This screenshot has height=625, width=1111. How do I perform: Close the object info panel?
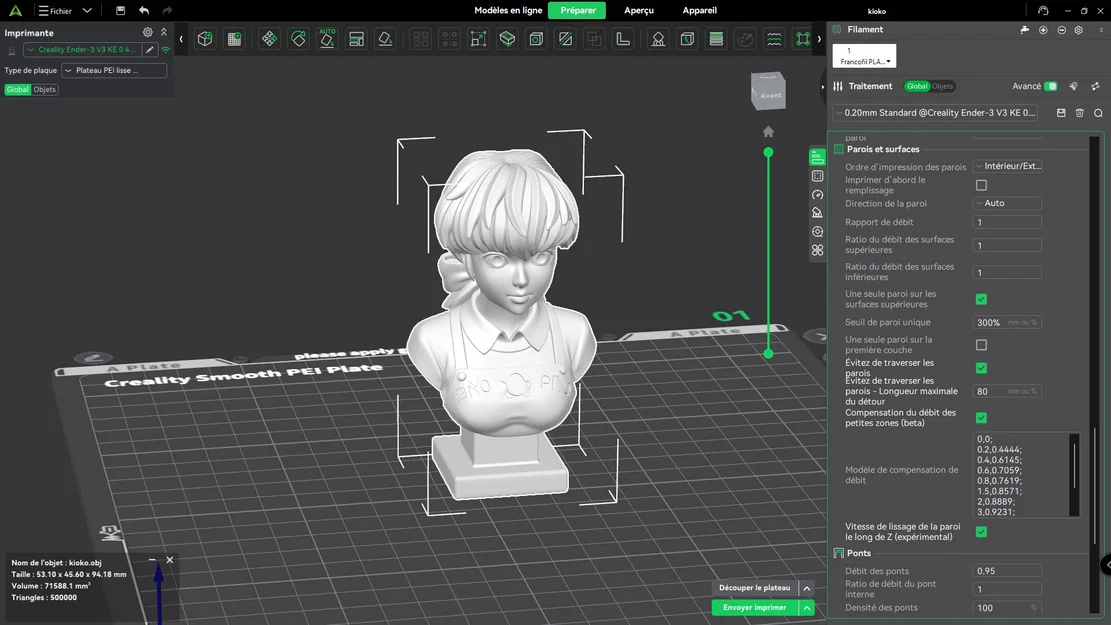coord(170,560)
